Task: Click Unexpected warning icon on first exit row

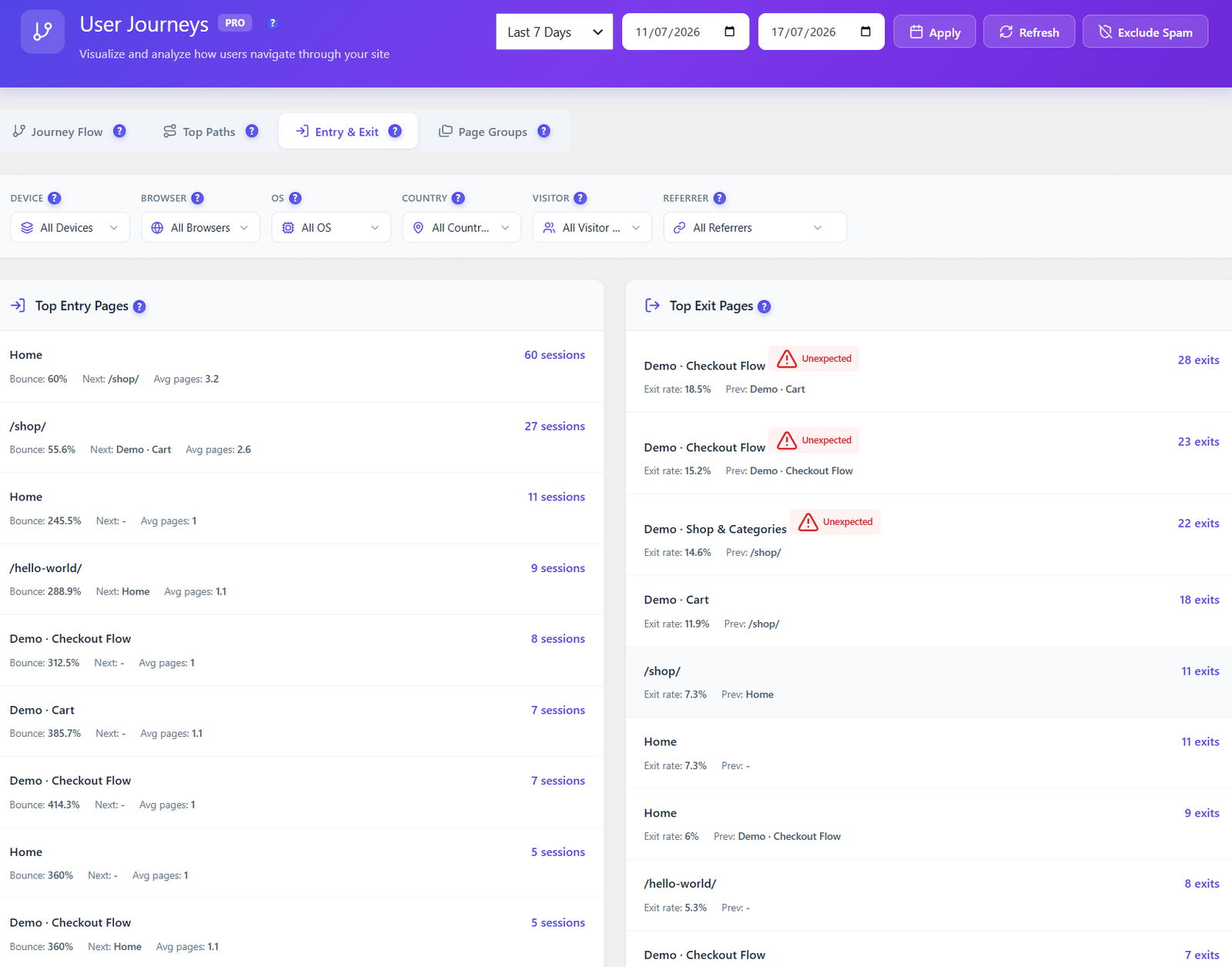Action: [x=787, y=359]
